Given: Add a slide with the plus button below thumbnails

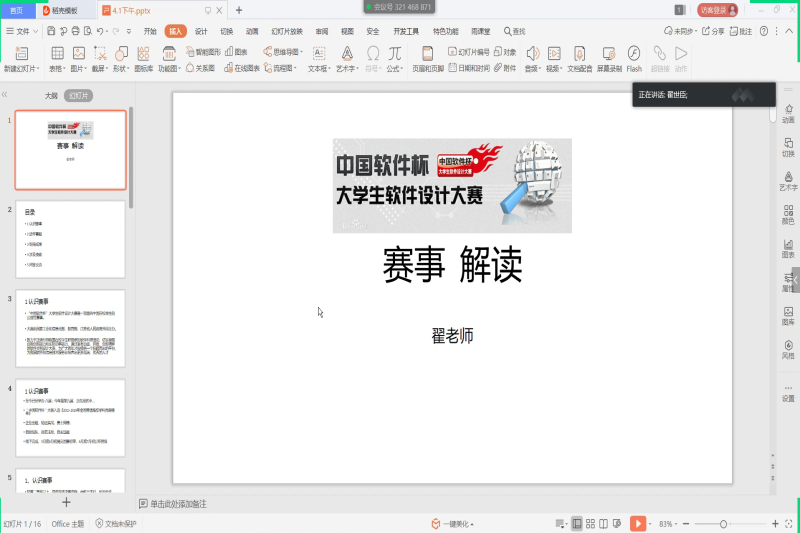Looking at the screenshot, I should [66, 502].
